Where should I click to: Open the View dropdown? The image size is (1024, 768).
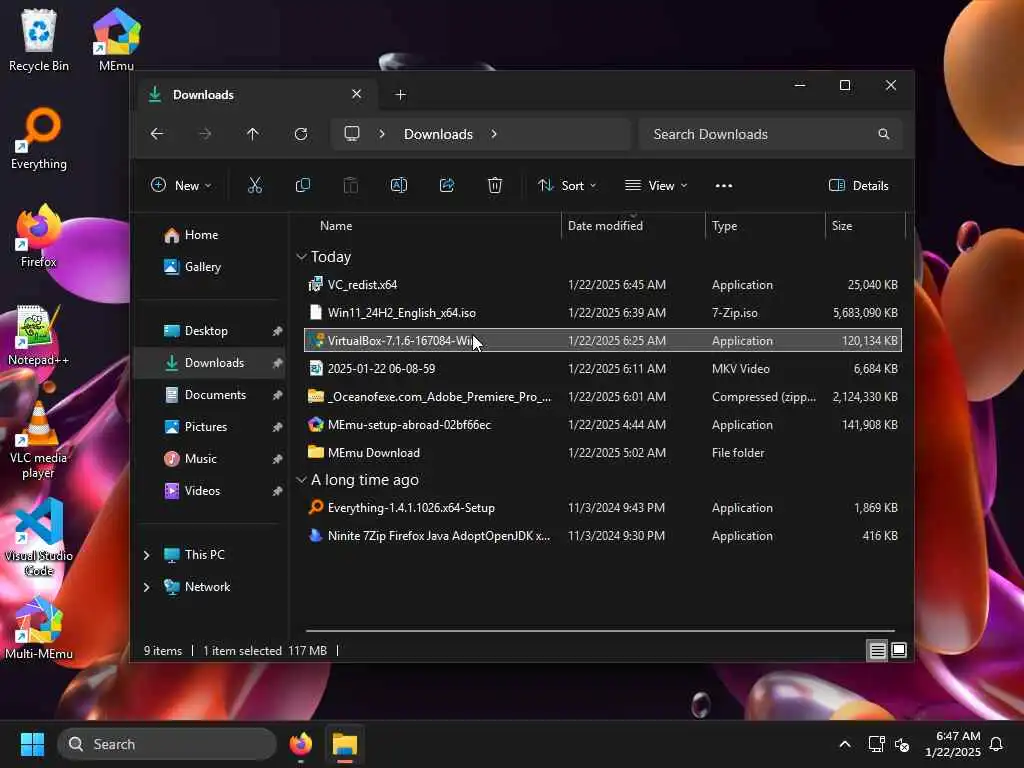pos(656,185)
